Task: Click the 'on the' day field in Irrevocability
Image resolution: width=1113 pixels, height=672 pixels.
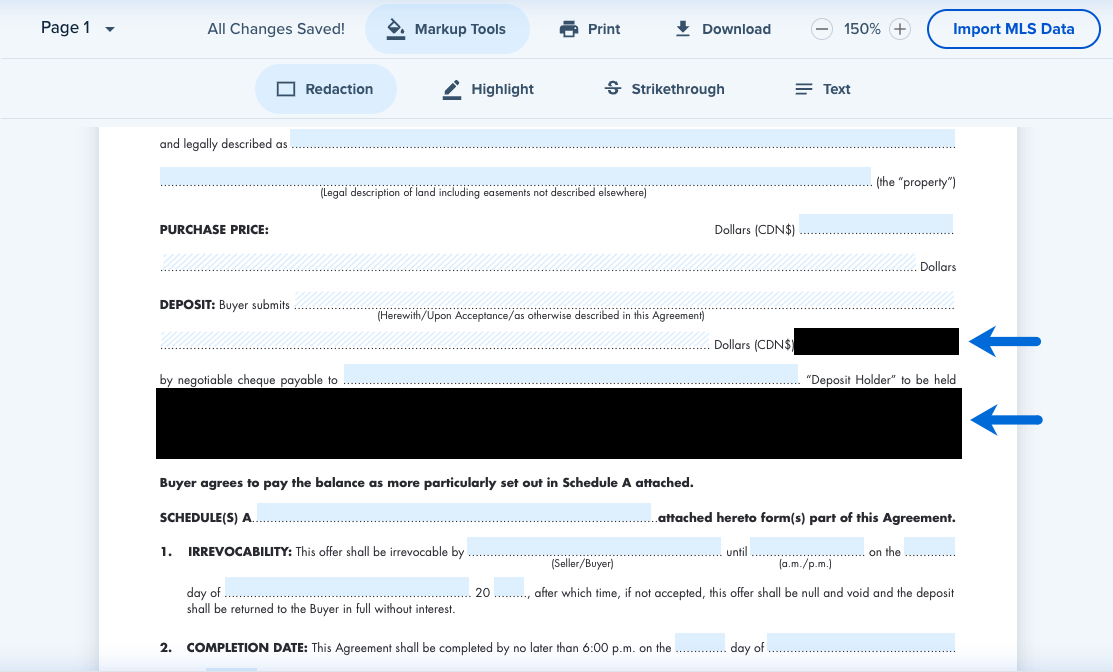Action: click(x=929, y=547)
